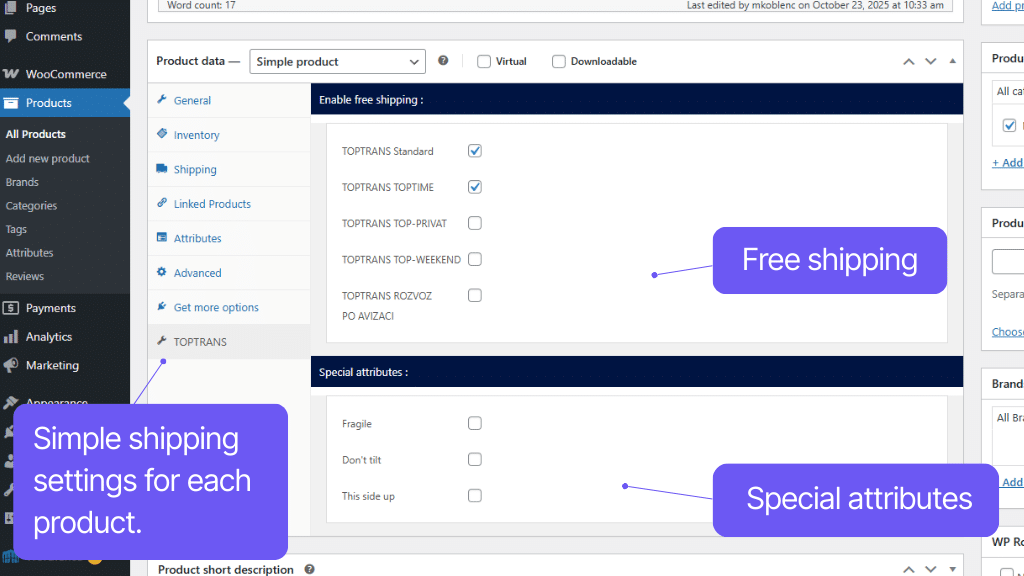This screenshot has height=576, width=1024.
Task: Check the This side up option
Action: pos(475,496)
